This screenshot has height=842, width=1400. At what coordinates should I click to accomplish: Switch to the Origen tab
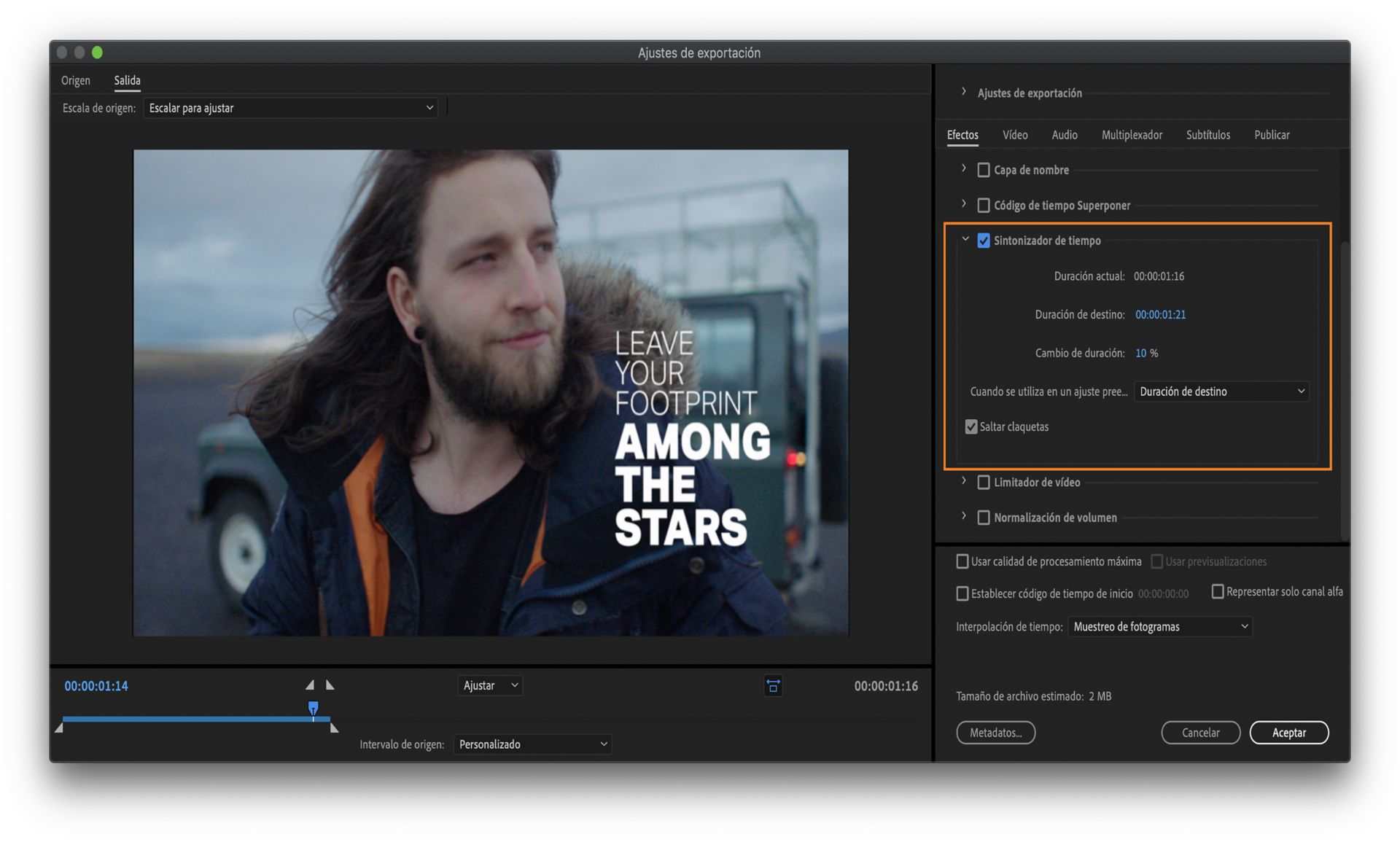coord(76,80)
